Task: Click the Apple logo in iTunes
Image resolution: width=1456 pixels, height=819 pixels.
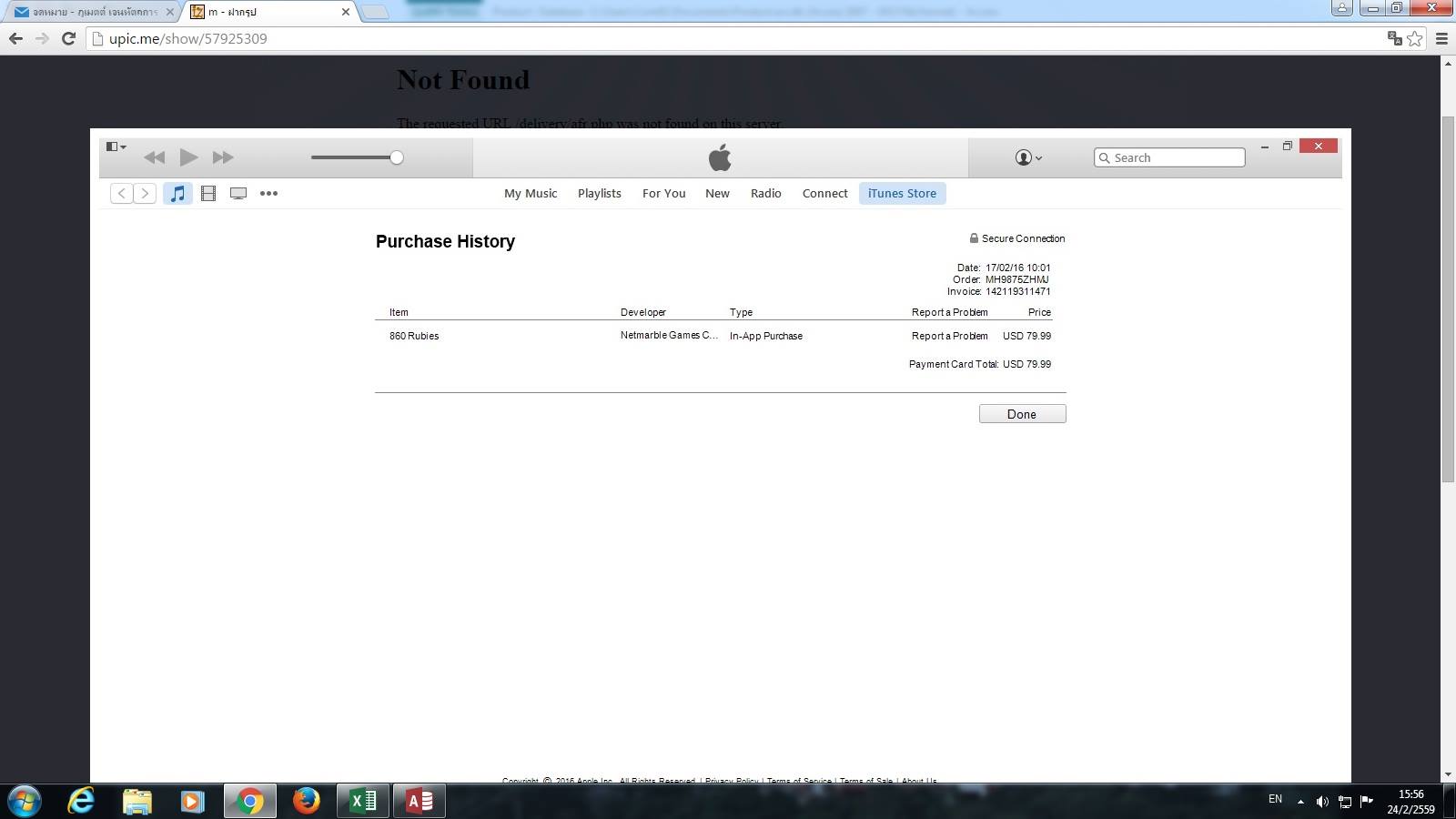Action: point(720,157)
